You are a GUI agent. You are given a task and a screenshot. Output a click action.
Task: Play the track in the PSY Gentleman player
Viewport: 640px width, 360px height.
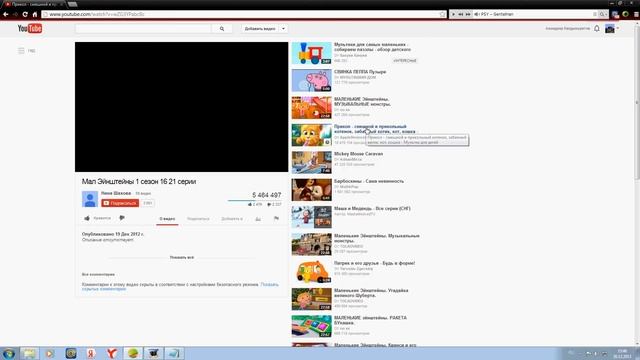click(453, 14)
